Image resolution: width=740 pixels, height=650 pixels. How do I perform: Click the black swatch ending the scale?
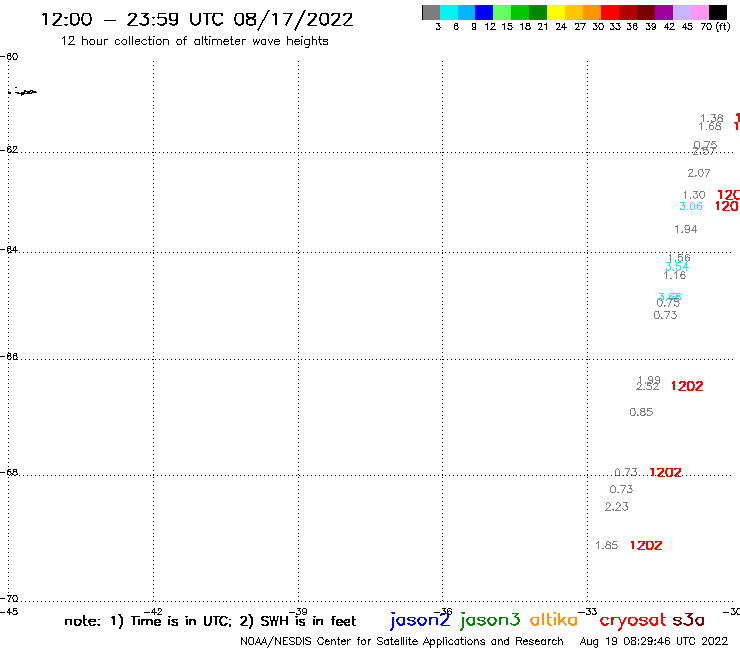point(718,12)
